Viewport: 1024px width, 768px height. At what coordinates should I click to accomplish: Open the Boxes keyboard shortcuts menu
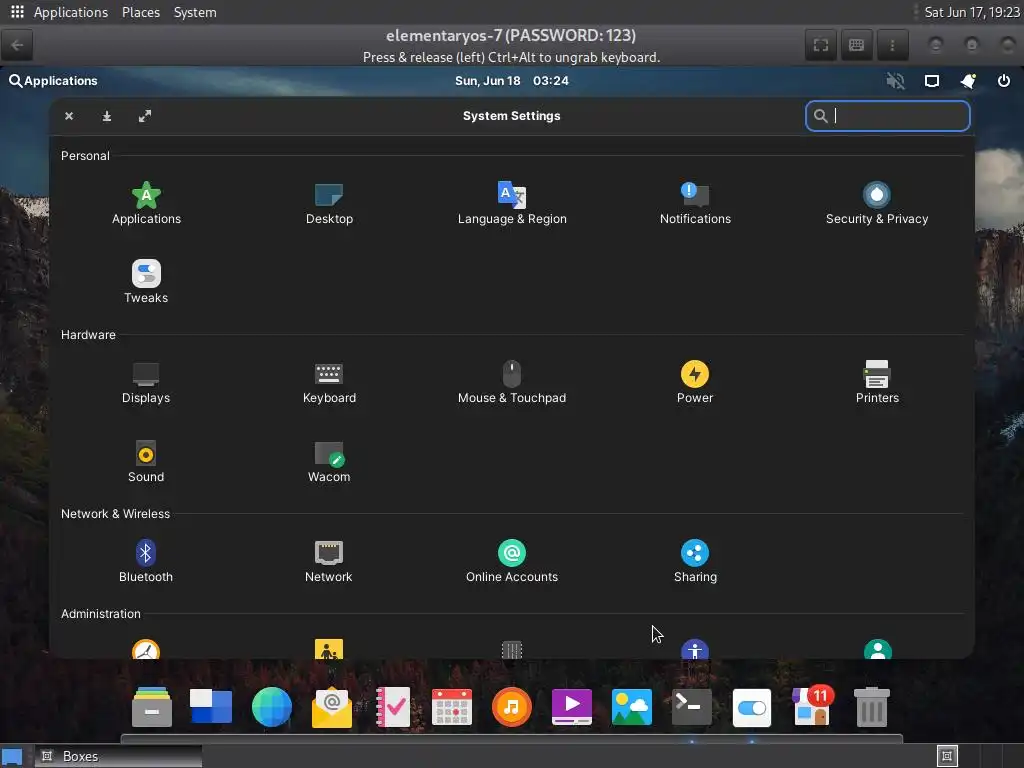point(857,45)
